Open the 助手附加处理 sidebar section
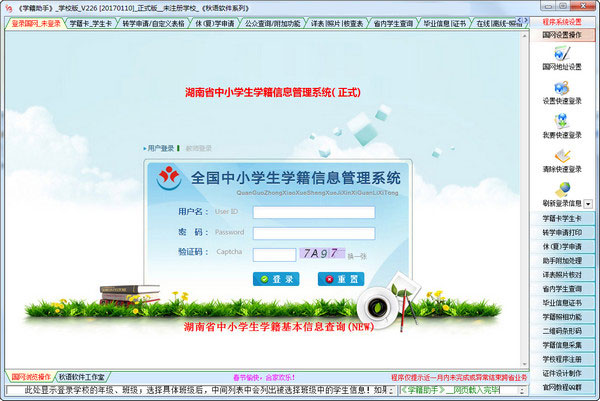Image resolution: width=600 pixels, height=401 pixels. [x=562, y=261]
